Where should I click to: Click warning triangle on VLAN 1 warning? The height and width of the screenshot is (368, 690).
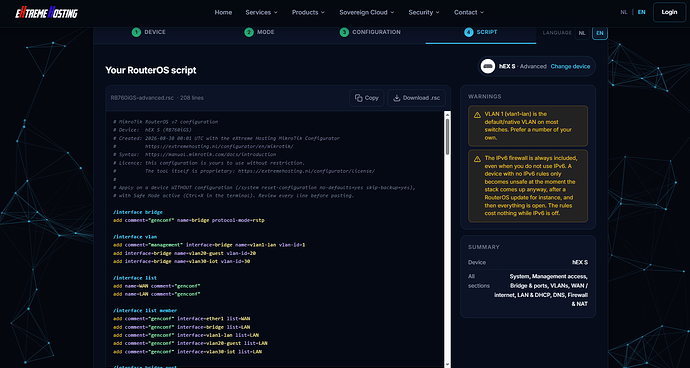tap(477, 115)
